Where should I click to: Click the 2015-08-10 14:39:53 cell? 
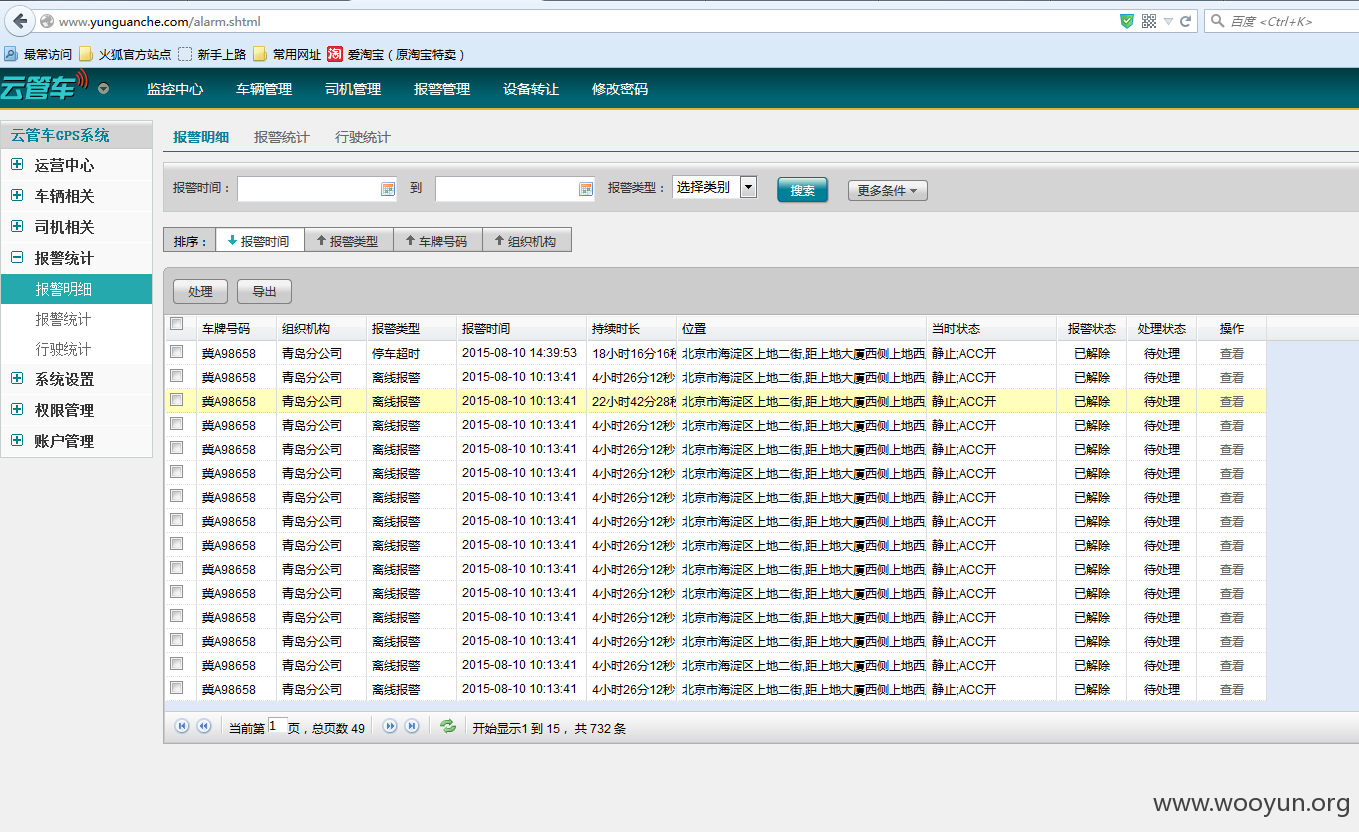519,353
